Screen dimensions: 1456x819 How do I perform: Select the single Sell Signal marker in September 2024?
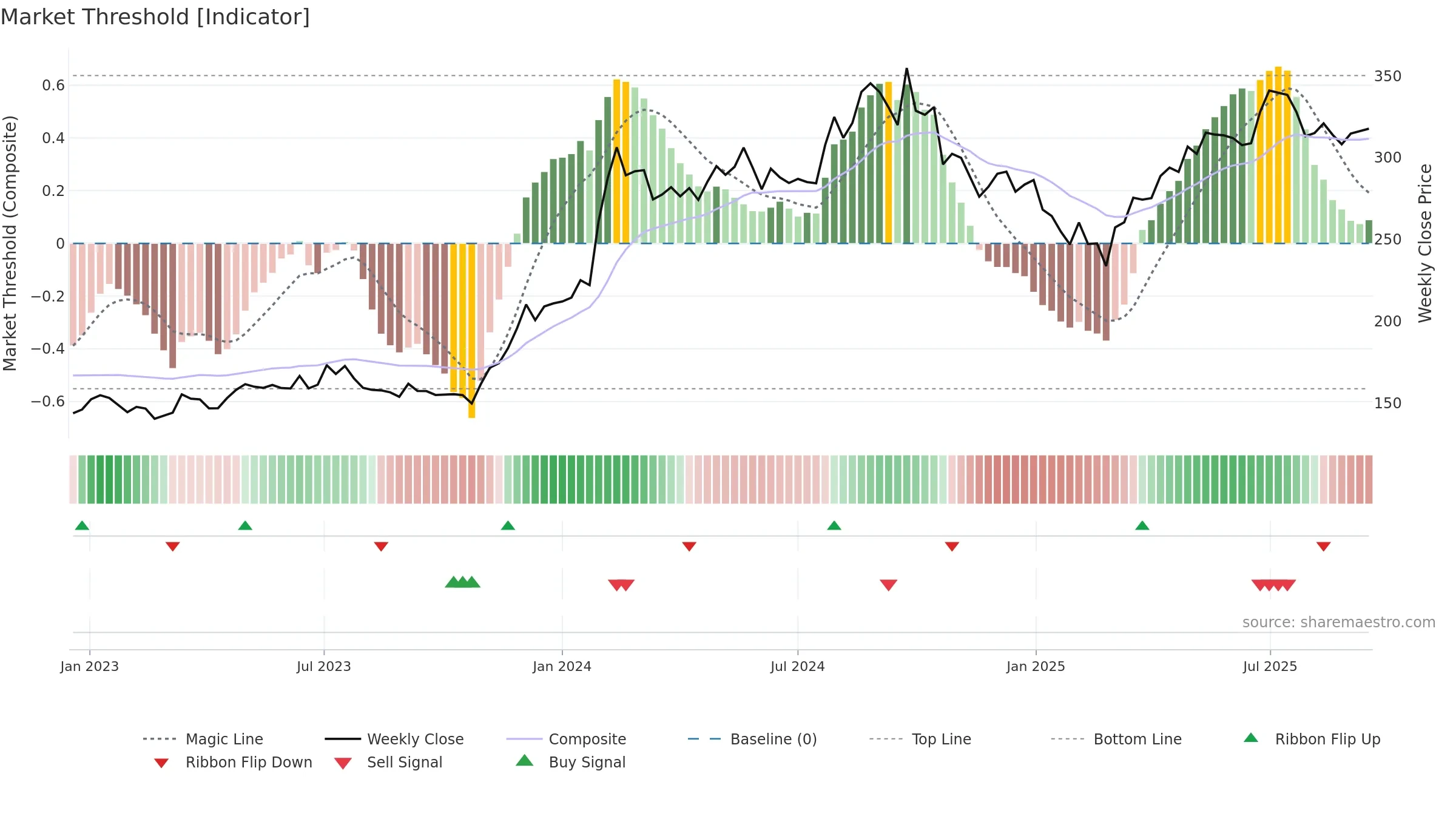point(889,585)
